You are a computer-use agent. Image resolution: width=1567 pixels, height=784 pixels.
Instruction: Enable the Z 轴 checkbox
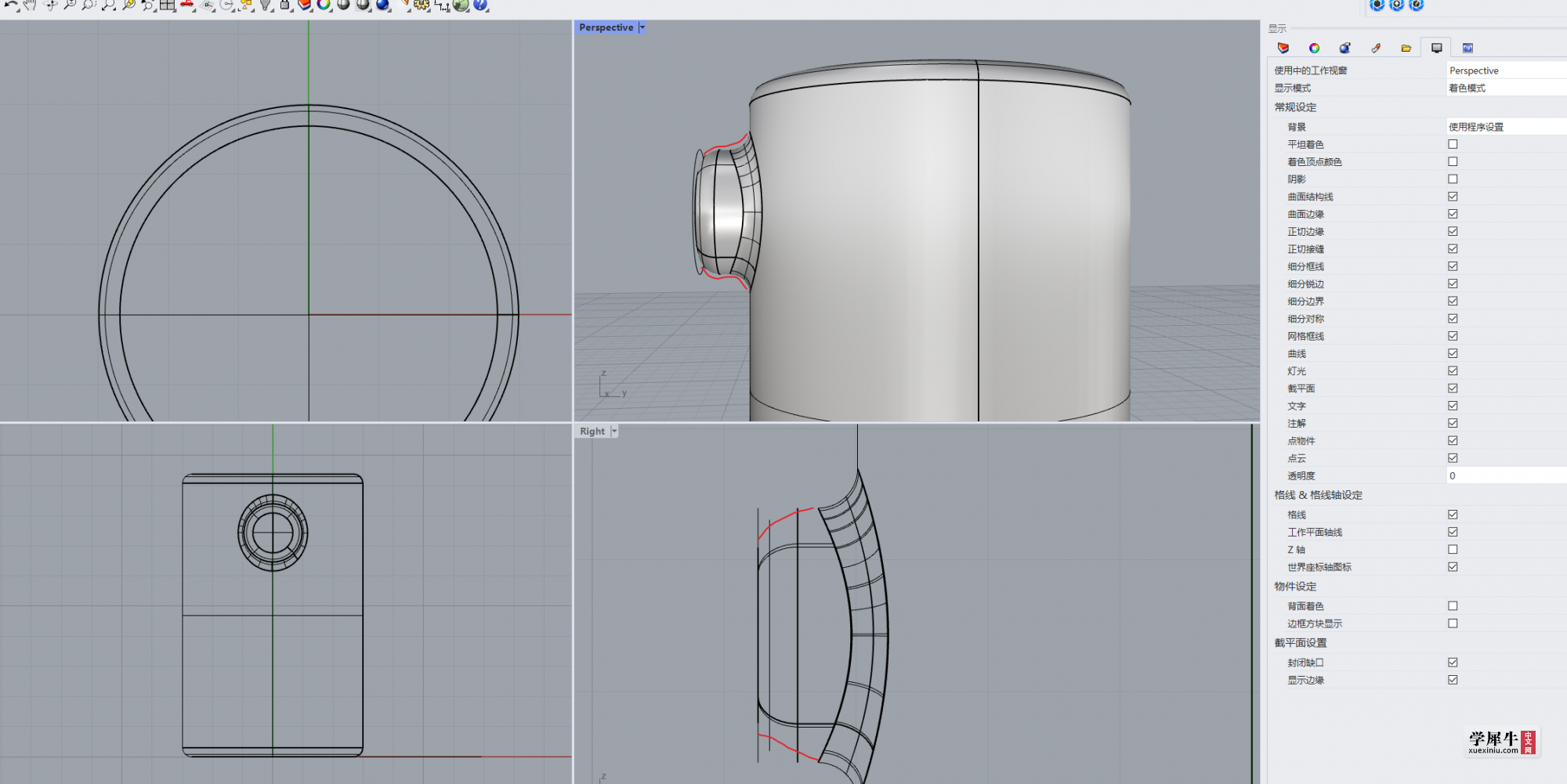(1453, 549)
